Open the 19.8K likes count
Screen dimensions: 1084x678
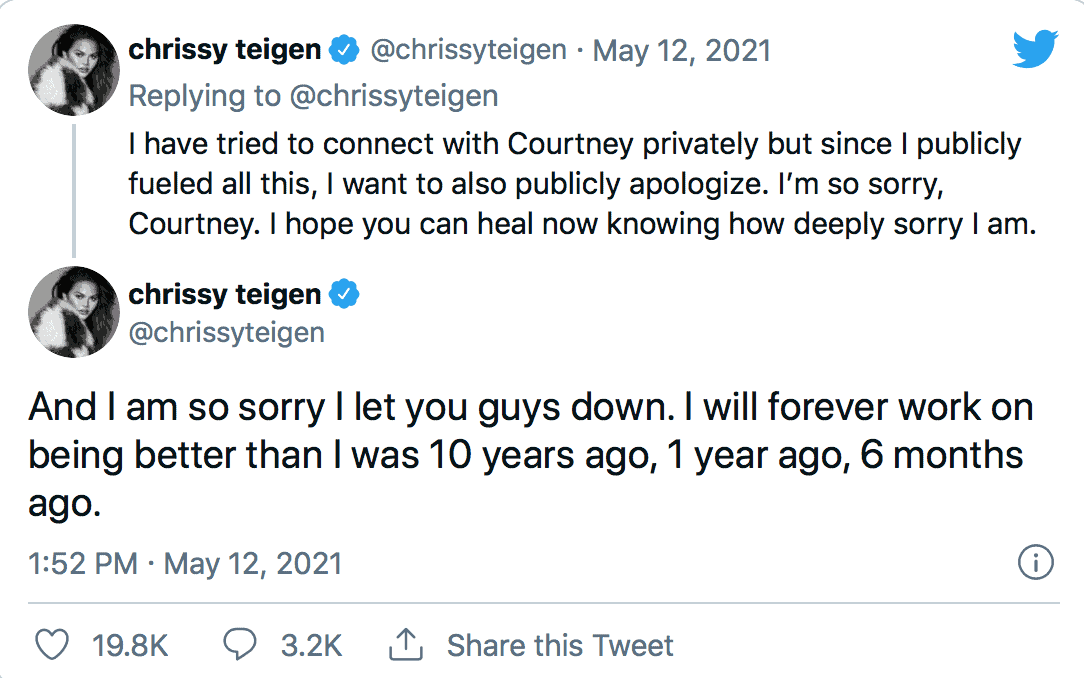click(130, 646)
